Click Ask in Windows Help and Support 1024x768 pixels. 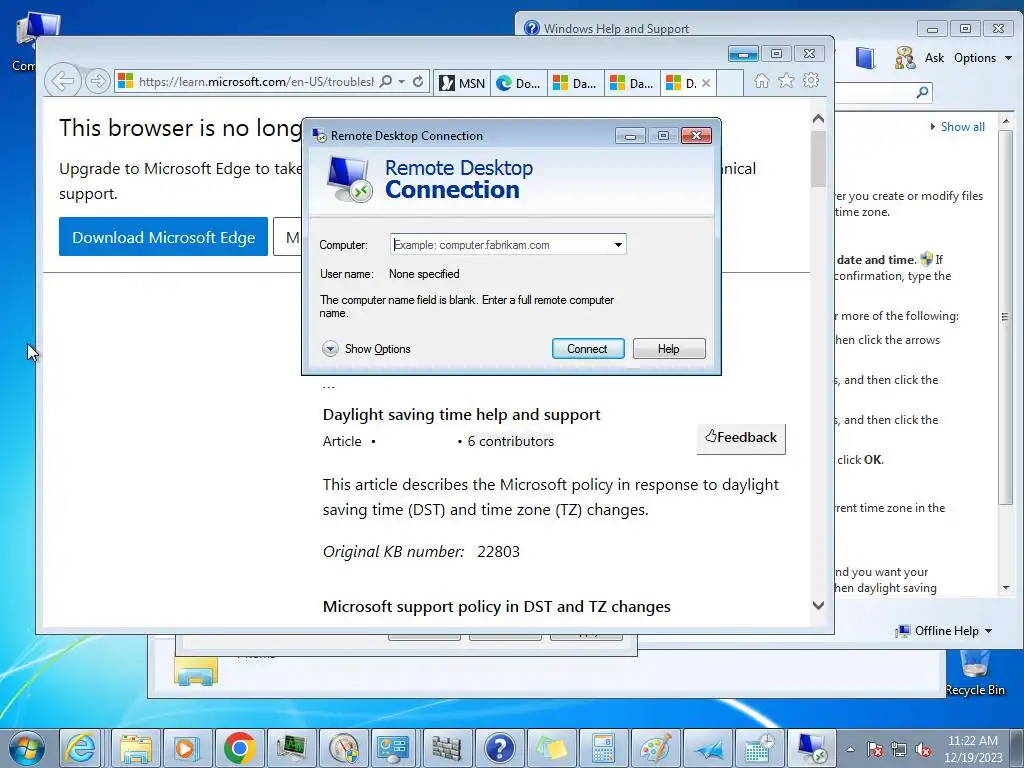coord(934,57)
